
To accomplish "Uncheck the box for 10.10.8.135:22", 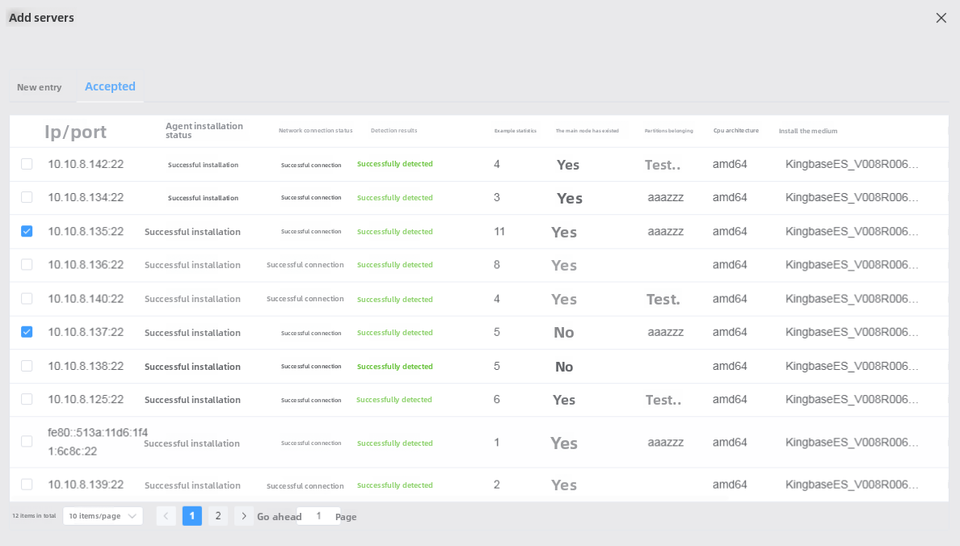I will click(27, 231).
